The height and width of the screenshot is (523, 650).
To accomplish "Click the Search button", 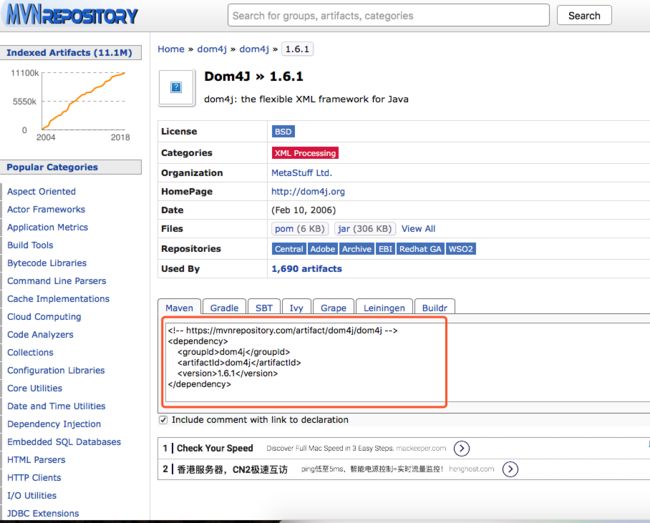I will click(584, 16).
